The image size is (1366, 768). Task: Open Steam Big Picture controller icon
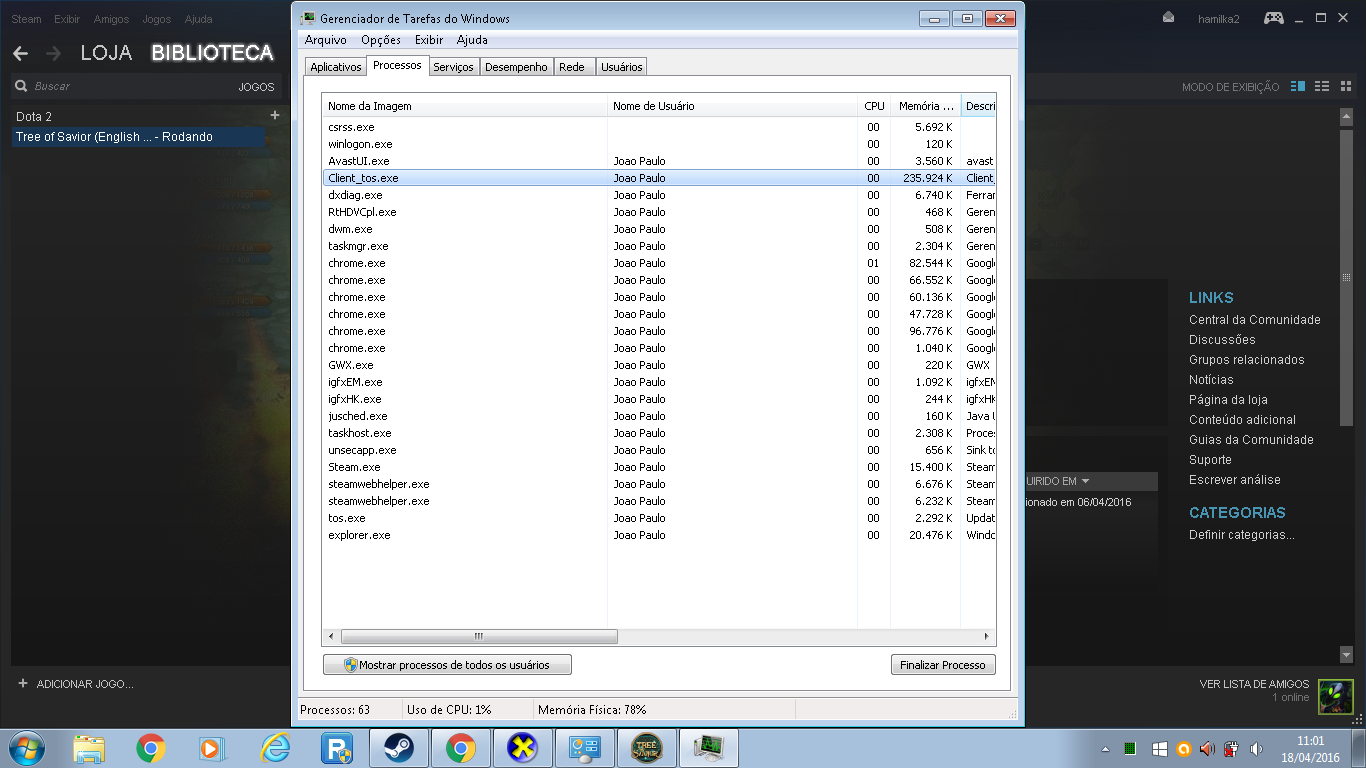(1273, 18)
